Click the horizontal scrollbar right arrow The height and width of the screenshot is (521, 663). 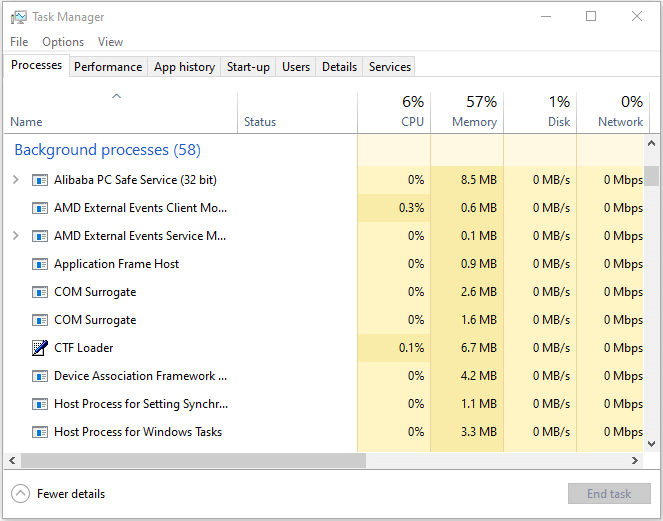(x=635, y=461)
